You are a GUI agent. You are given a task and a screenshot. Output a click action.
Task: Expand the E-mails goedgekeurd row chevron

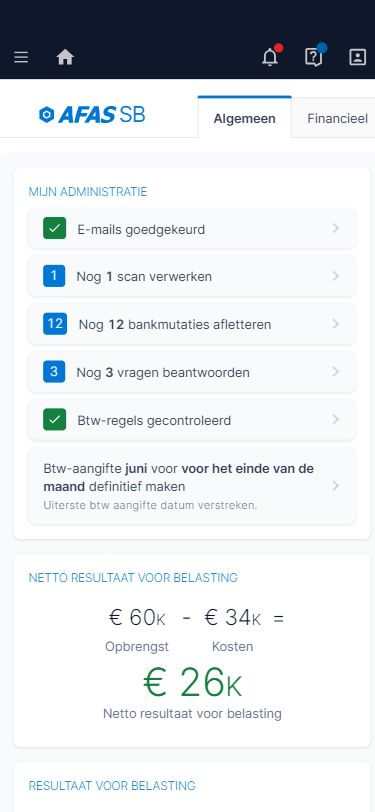click(x=336, y=228)
